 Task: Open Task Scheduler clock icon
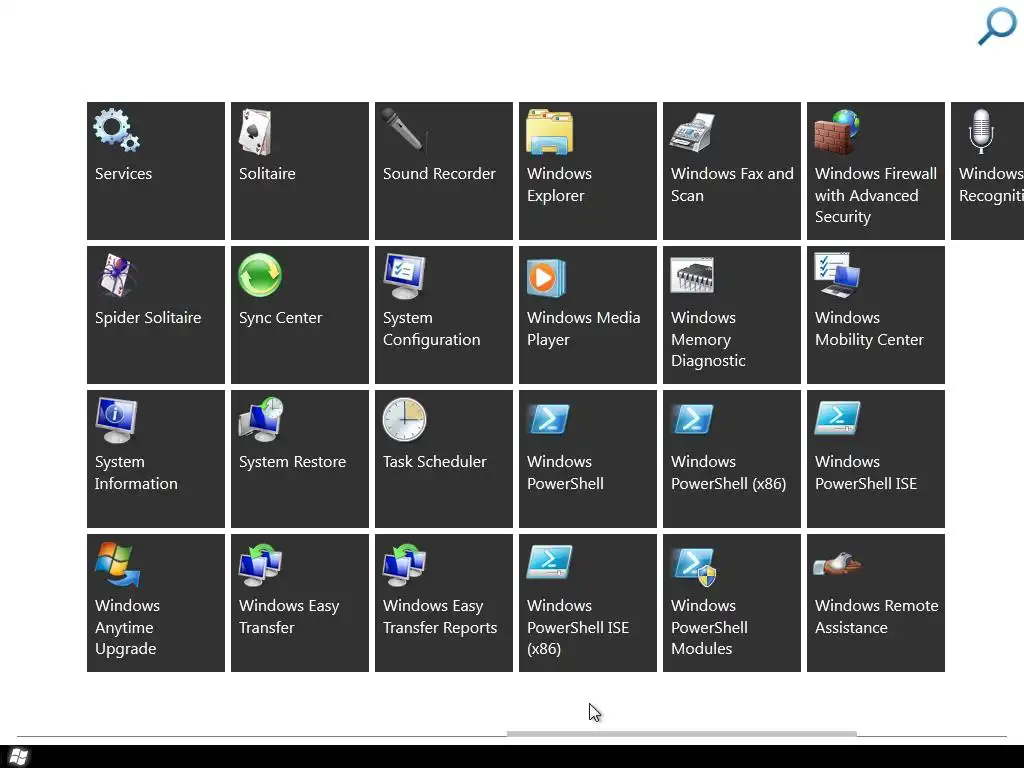(404, 419)
